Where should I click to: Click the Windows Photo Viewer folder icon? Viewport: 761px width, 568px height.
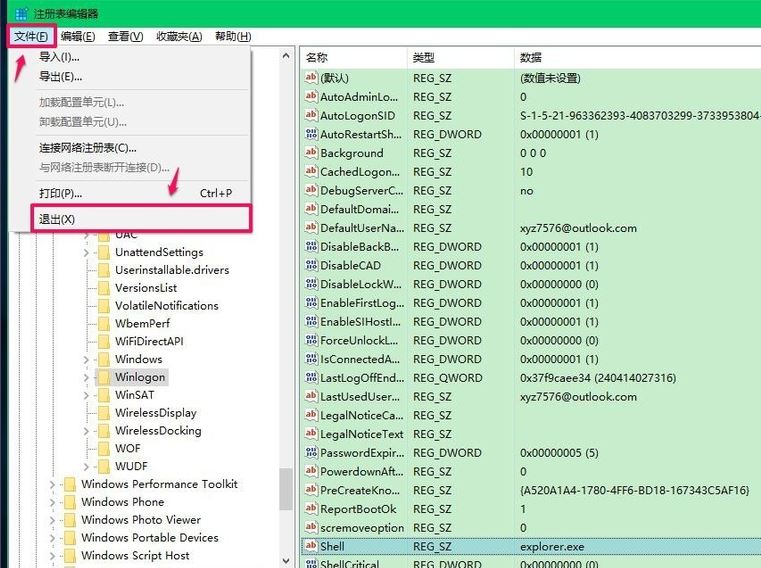(70, 520)
